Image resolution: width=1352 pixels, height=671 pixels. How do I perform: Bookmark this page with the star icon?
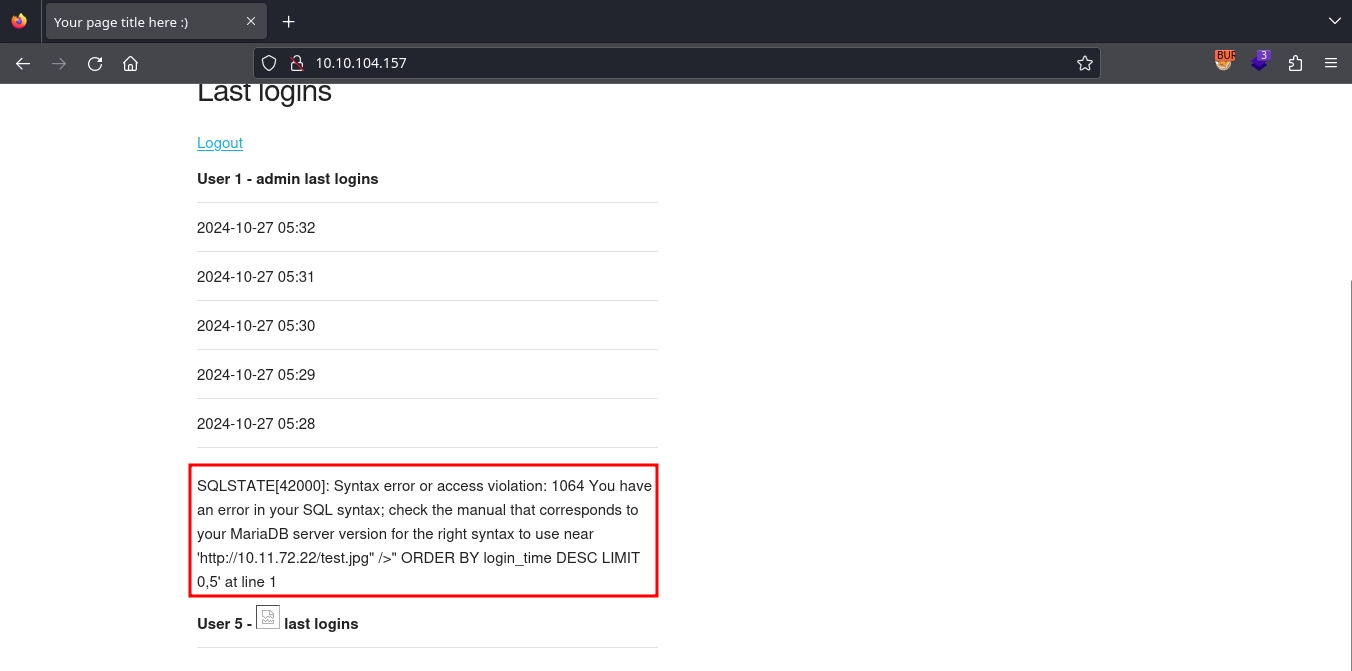[x=1085, y=63]
